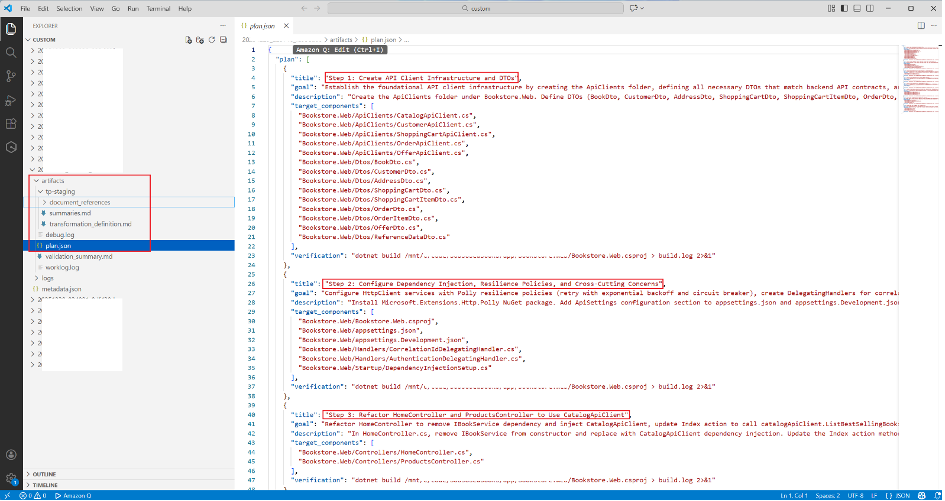Open the Extensions view

click(11, 123)
